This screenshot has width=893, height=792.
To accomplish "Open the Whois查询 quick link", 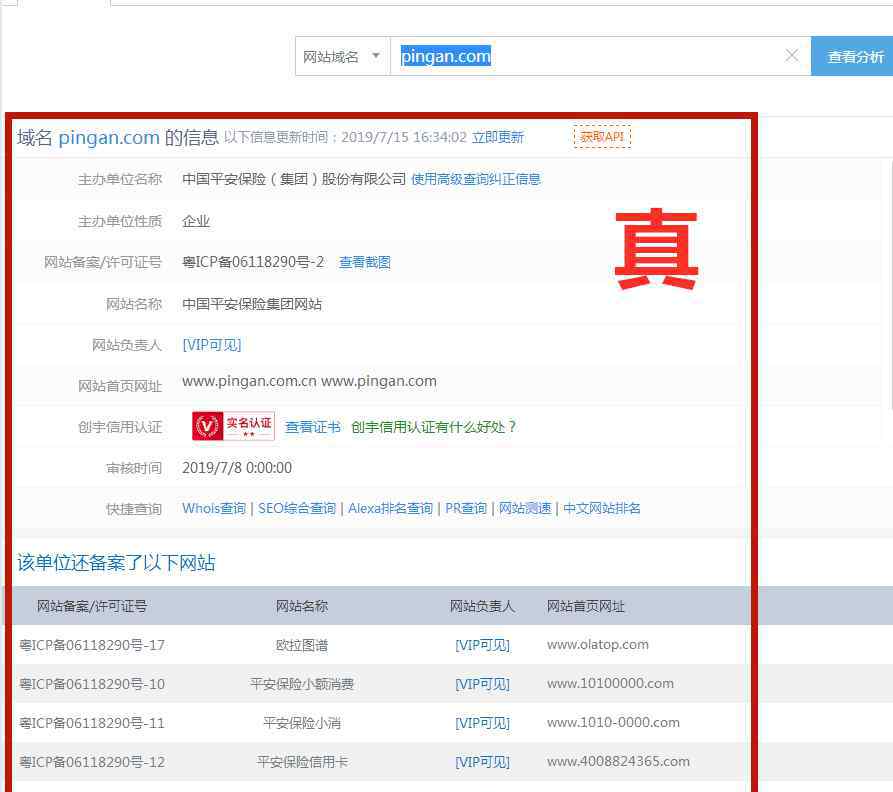I will [x=214, y=508].
